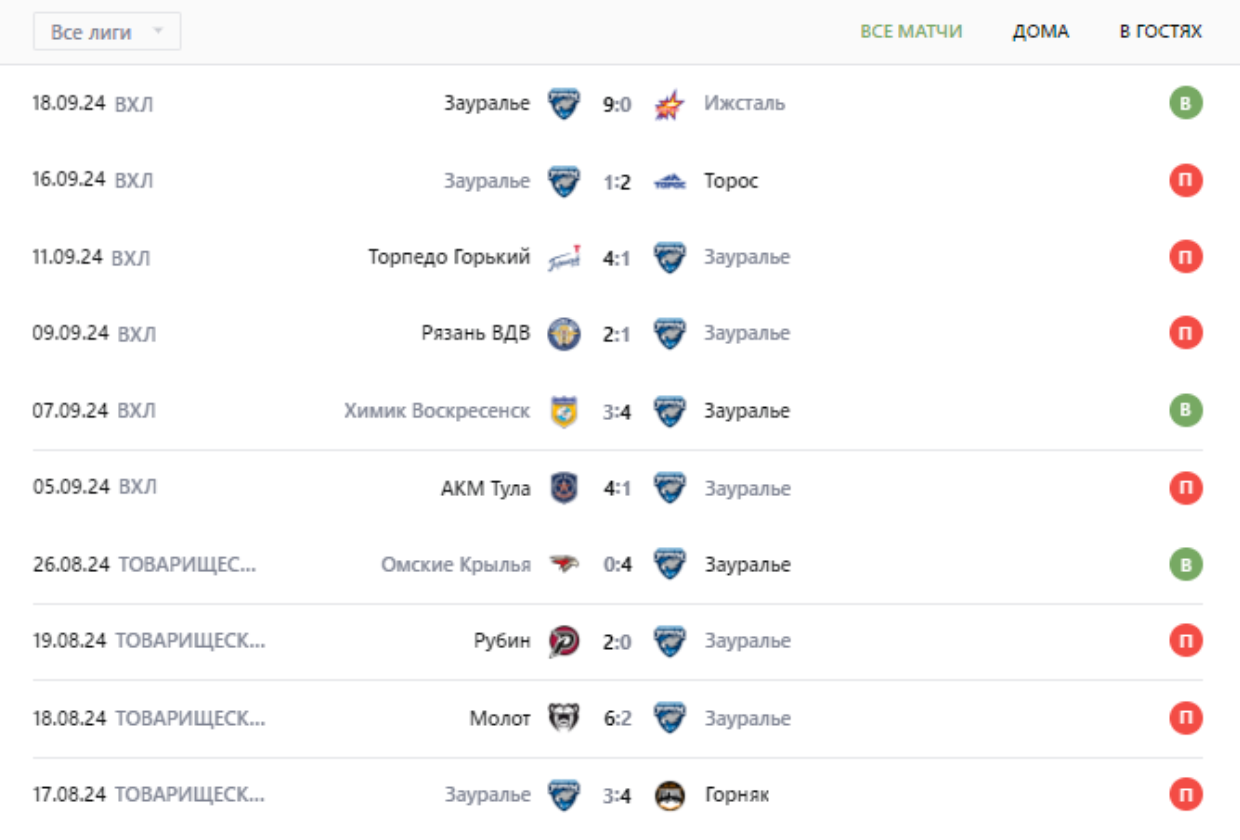Select the В ГОСТЯХ tab
Image resolution: width=1240 pixels, height=840 pixels.
(x=1160, y=31)
